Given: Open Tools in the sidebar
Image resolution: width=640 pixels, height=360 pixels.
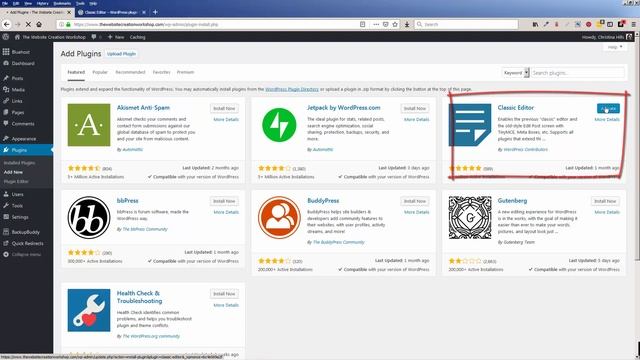Looking at the screenshot, I should point(17,206).
